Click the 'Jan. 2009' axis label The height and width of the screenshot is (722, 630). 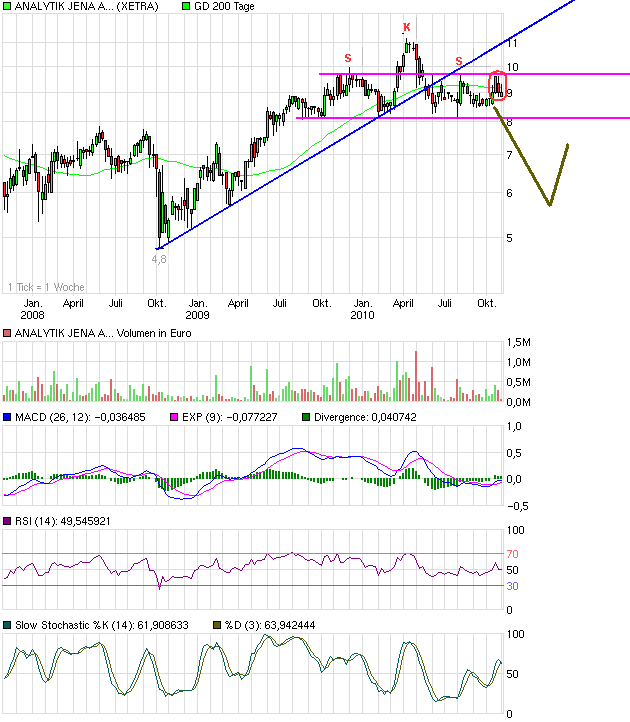pos(198,309)
